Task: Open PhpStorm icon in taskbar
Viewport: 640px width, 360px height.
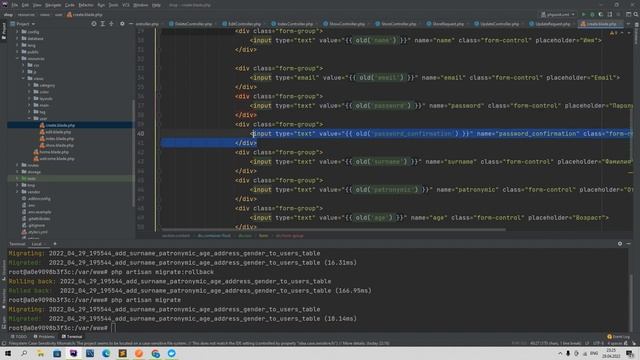Action: [73, 353]
